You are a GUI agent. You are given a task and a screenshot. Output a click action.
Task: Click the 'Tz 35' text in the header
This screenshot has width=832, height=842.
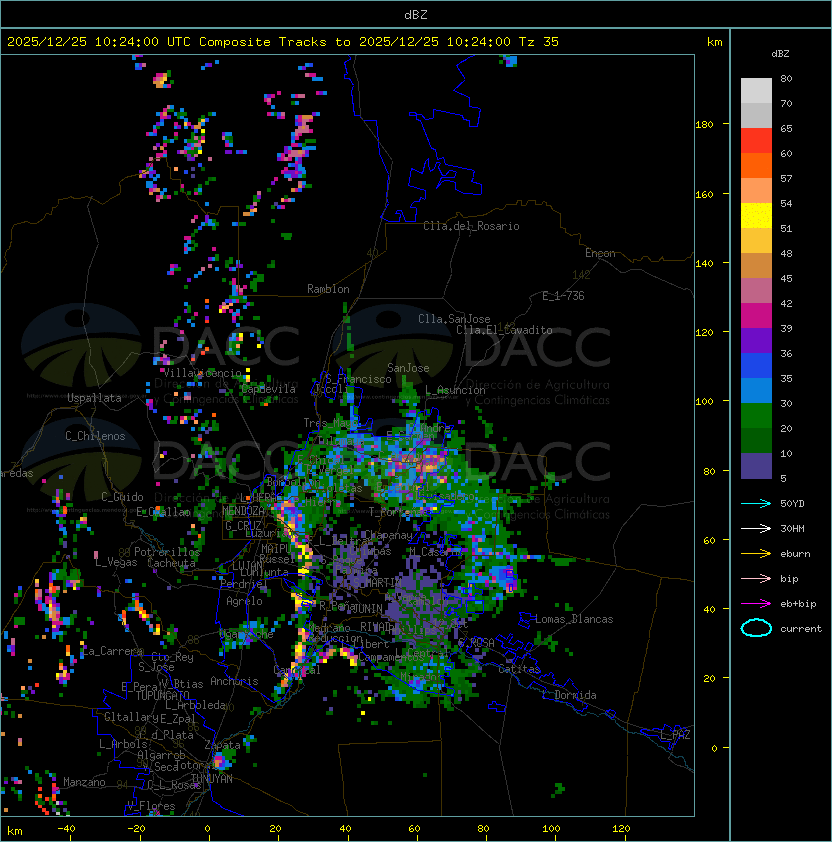[x=539, y=42]
